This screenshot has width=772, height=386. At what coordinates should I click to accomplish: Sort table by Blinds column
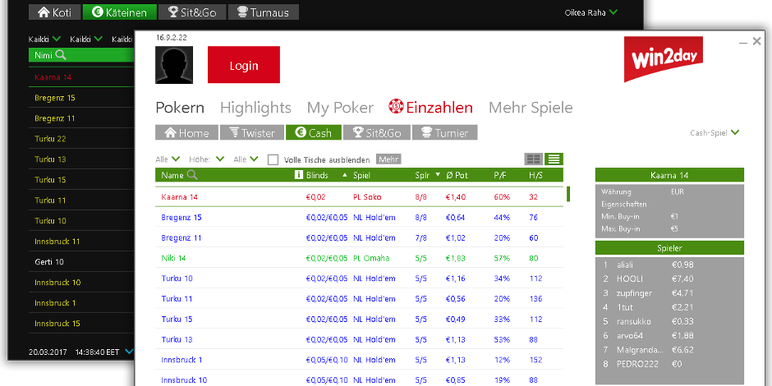317,175
